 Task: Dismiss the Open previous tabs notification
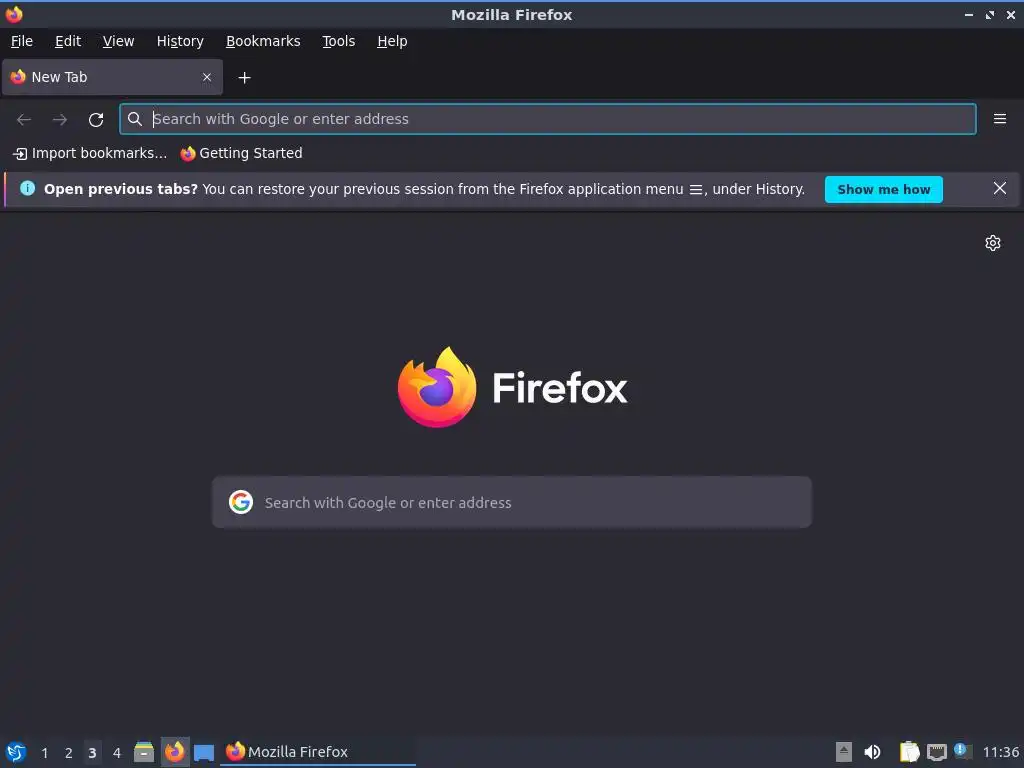click(1000, 189)
